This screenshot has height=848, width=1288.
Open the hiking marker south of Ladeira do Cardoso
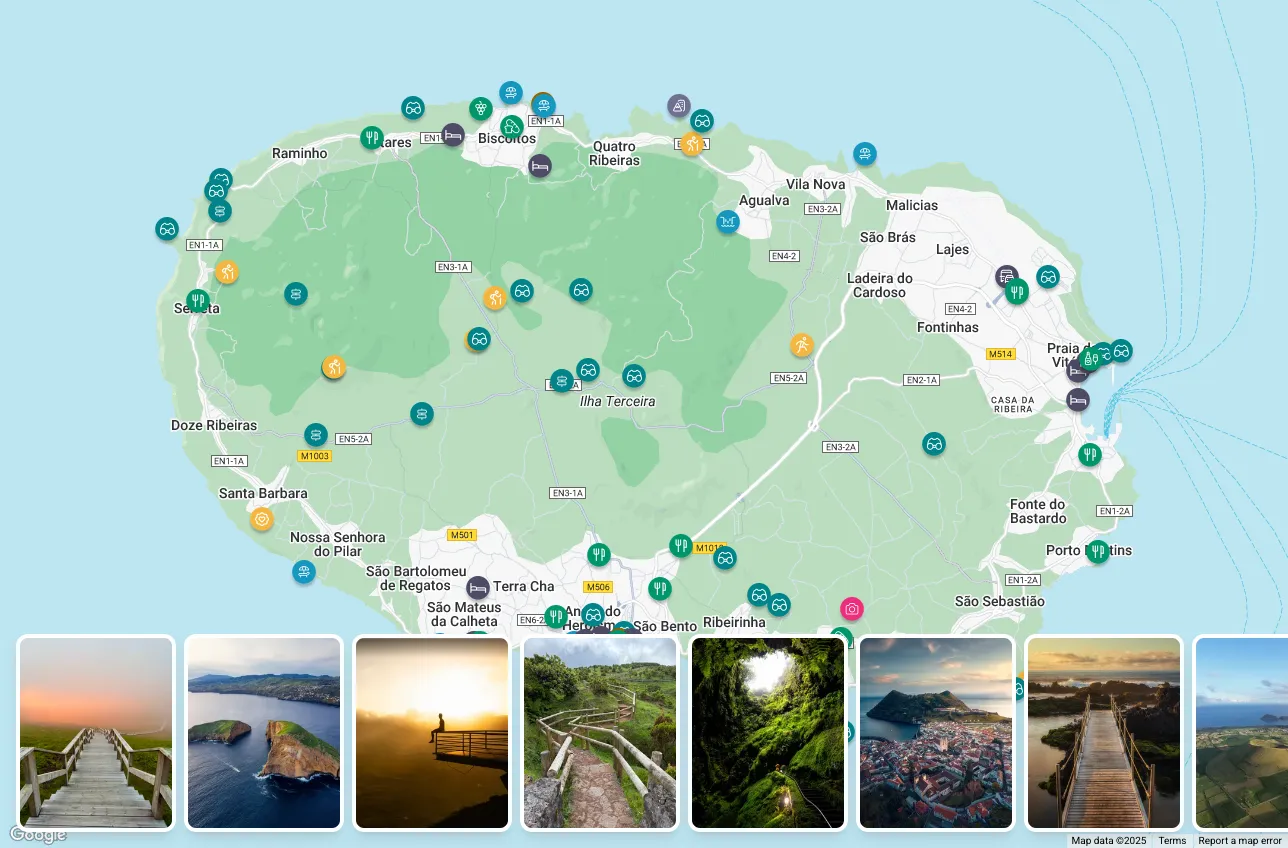click(802, 345)
